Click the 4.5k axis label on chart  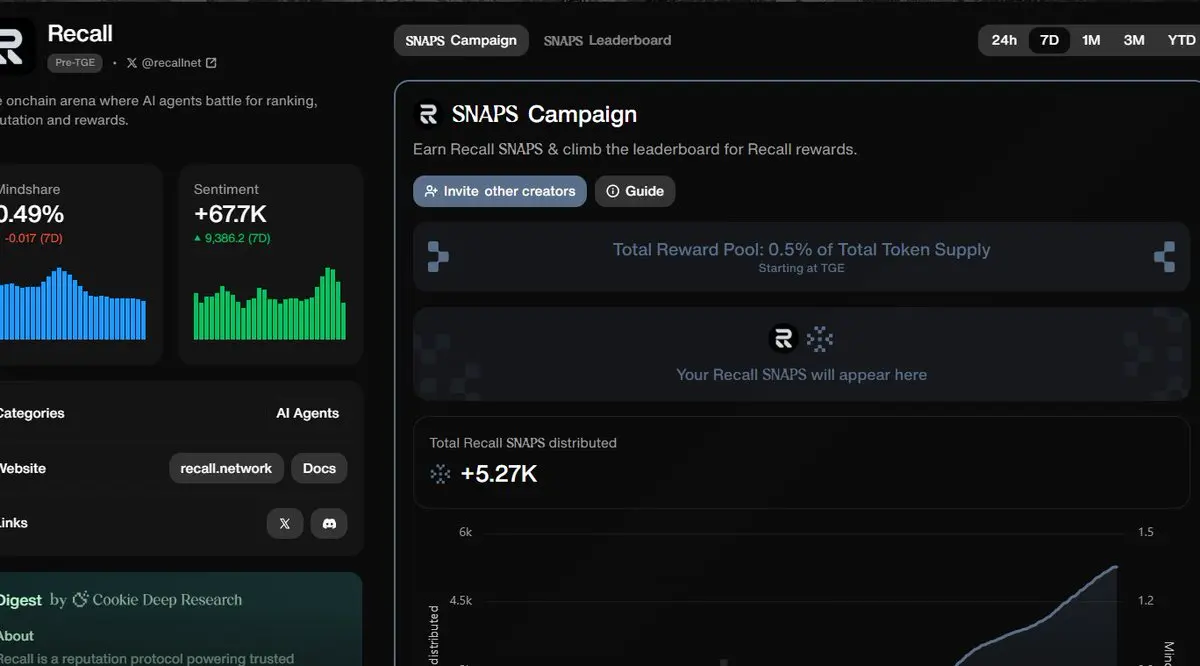[x=460, y=600]
